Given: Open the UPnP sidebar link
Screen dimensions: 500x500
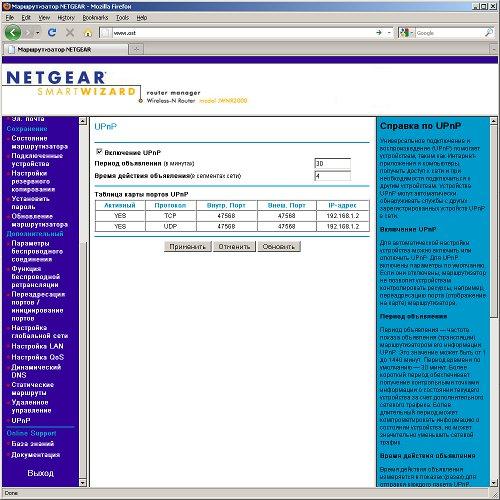Looking at the screenshot, I should [x=21, y=421].
